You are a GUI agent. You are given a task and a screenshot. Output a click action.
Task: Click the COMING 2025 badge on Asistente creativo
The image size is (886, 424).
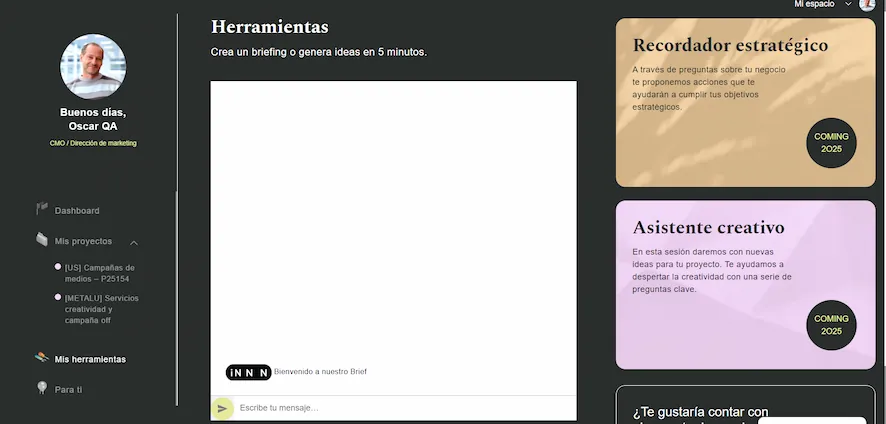(831, 325)
